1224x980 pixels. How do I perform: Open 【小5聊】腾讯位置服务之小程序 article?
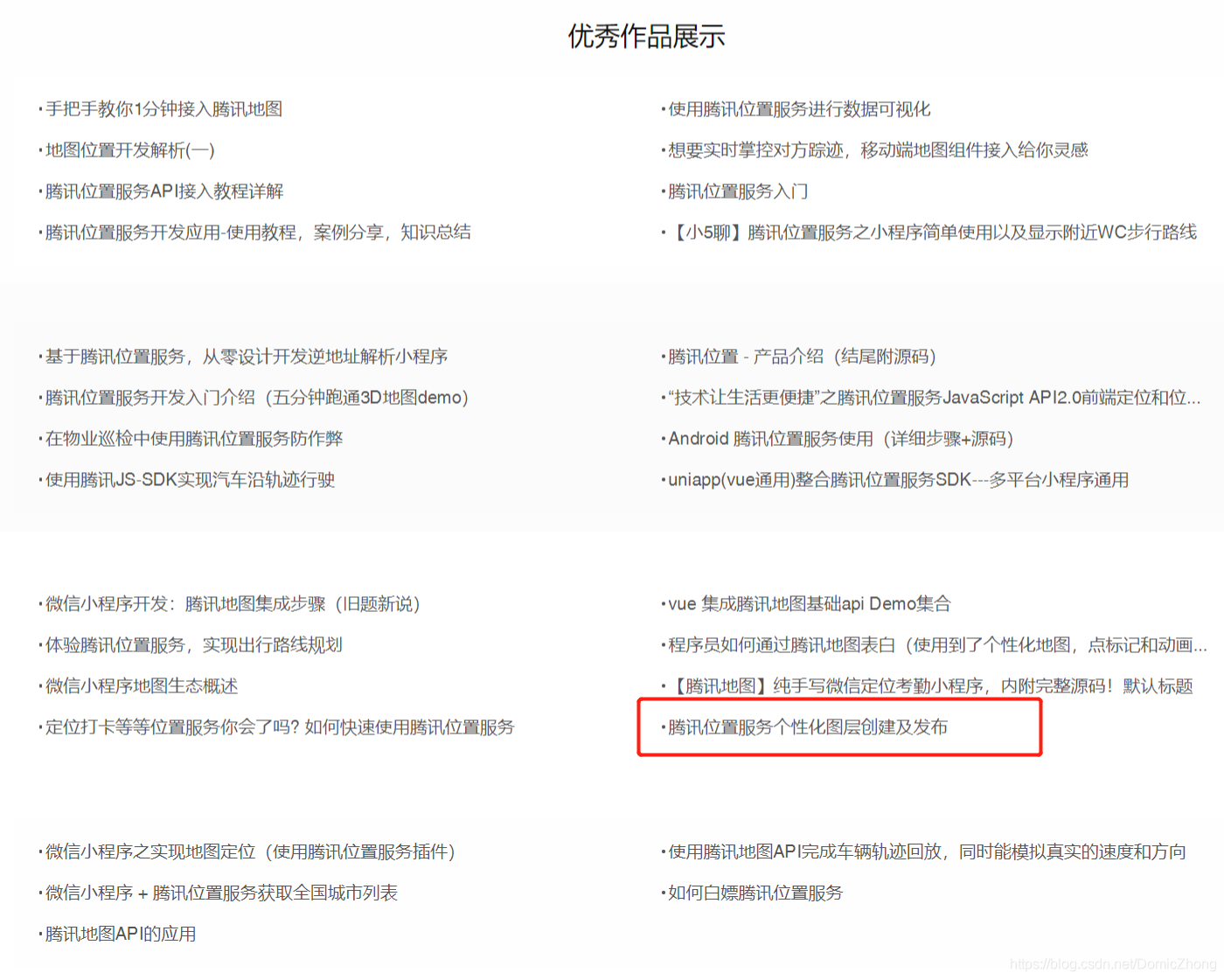[933, 233]
